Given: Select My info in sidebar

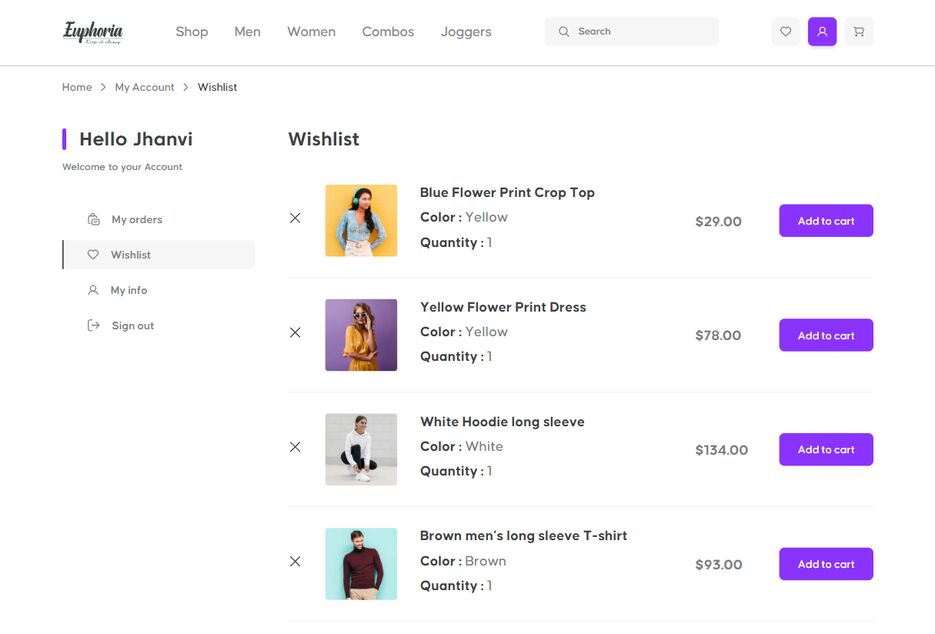Looking at the screenshot, I should 128,290.
